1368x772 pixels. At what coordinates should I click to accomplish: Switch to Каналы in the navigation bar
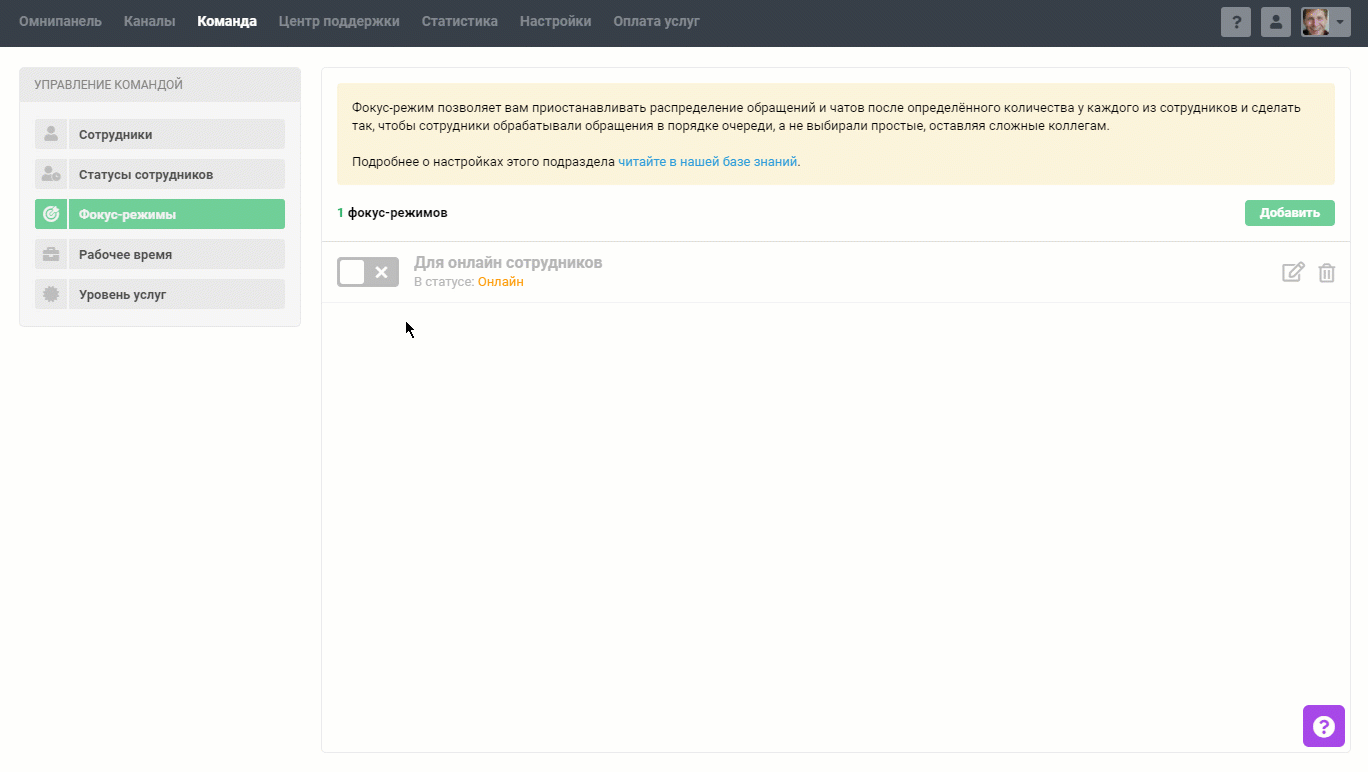coord(149,21)
